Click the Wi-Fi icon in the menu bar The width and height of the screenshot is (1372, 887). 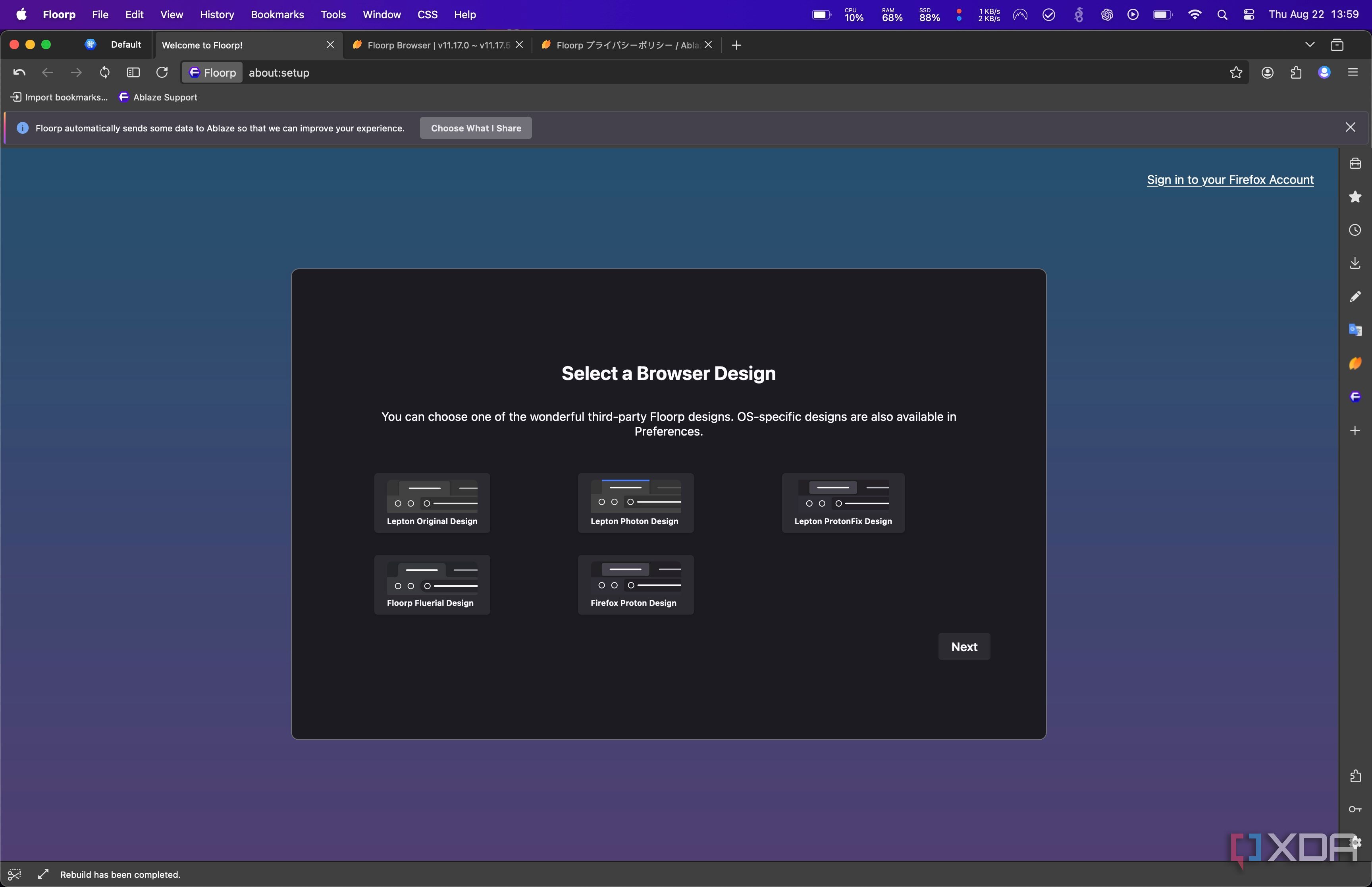click(x=1195, y=15)
